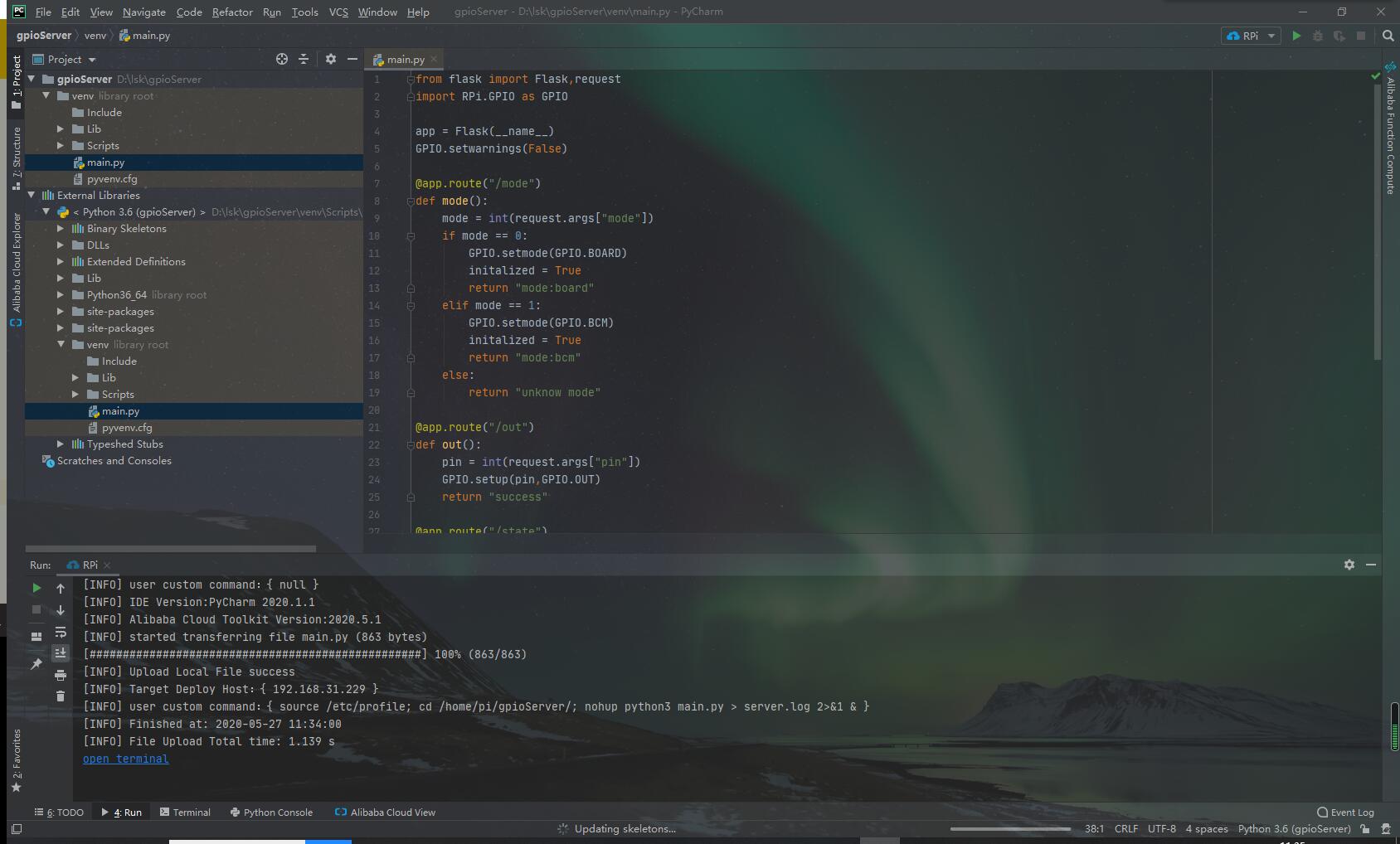Expand the Binary Skeletons node
Image resolution: width=1400 pixels, height=844 pixels.
[61, 228]
